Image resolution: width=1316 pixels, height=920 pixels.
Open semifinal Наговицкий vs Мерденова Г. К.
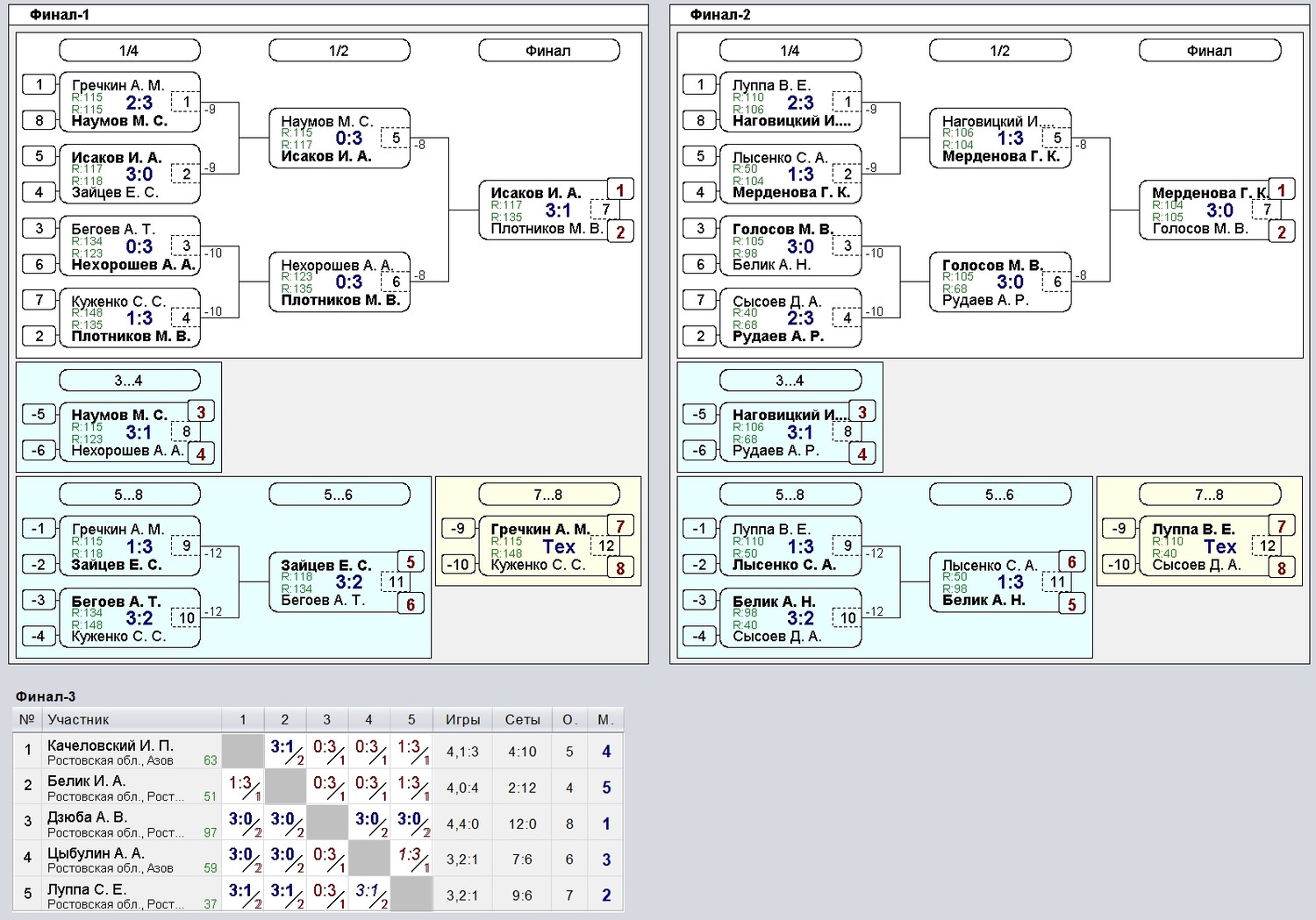[x=999, y=138]
